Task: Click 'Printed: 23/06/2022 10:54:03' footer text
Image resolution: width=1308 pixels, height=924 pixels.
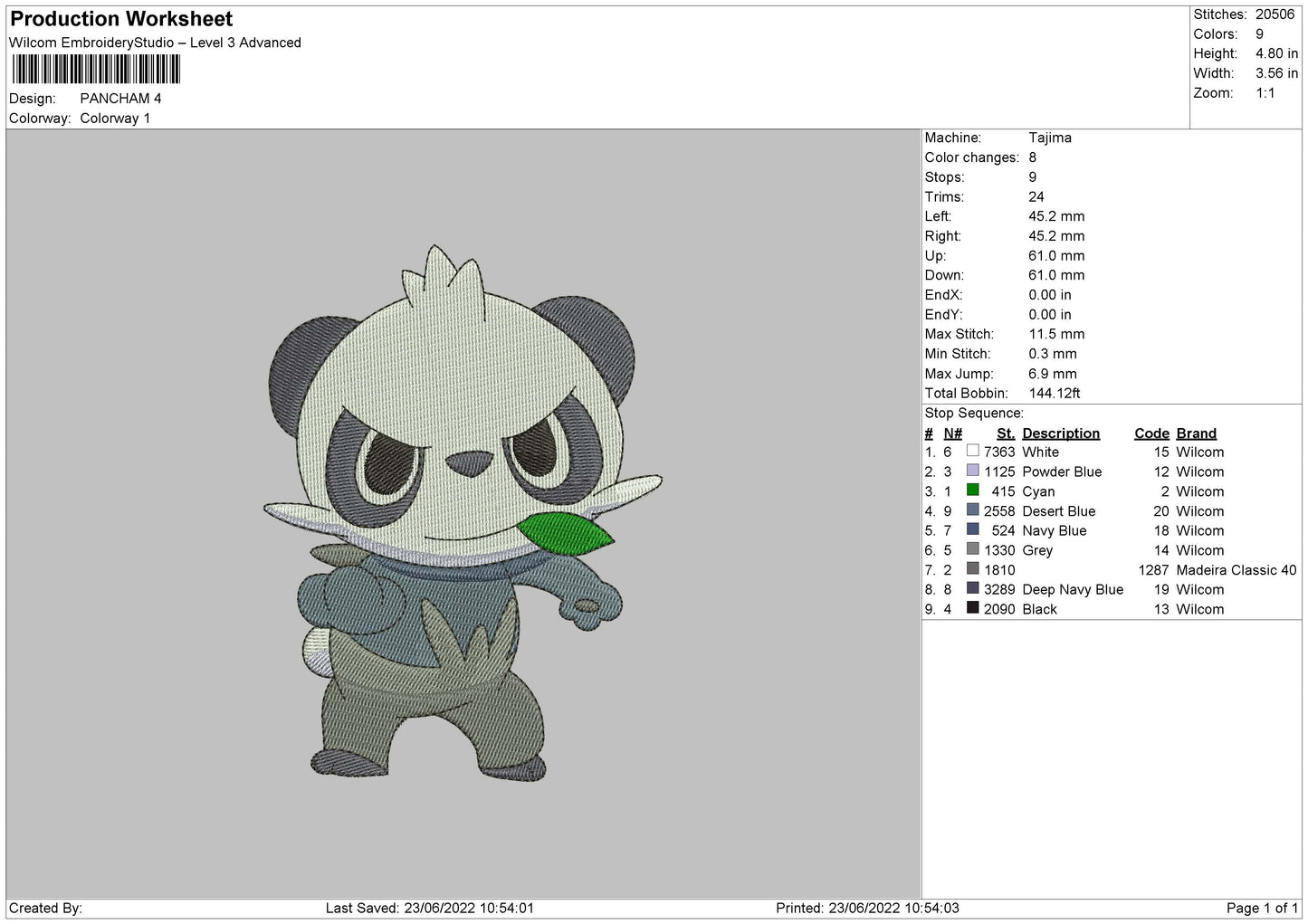Action: (867, 908)
